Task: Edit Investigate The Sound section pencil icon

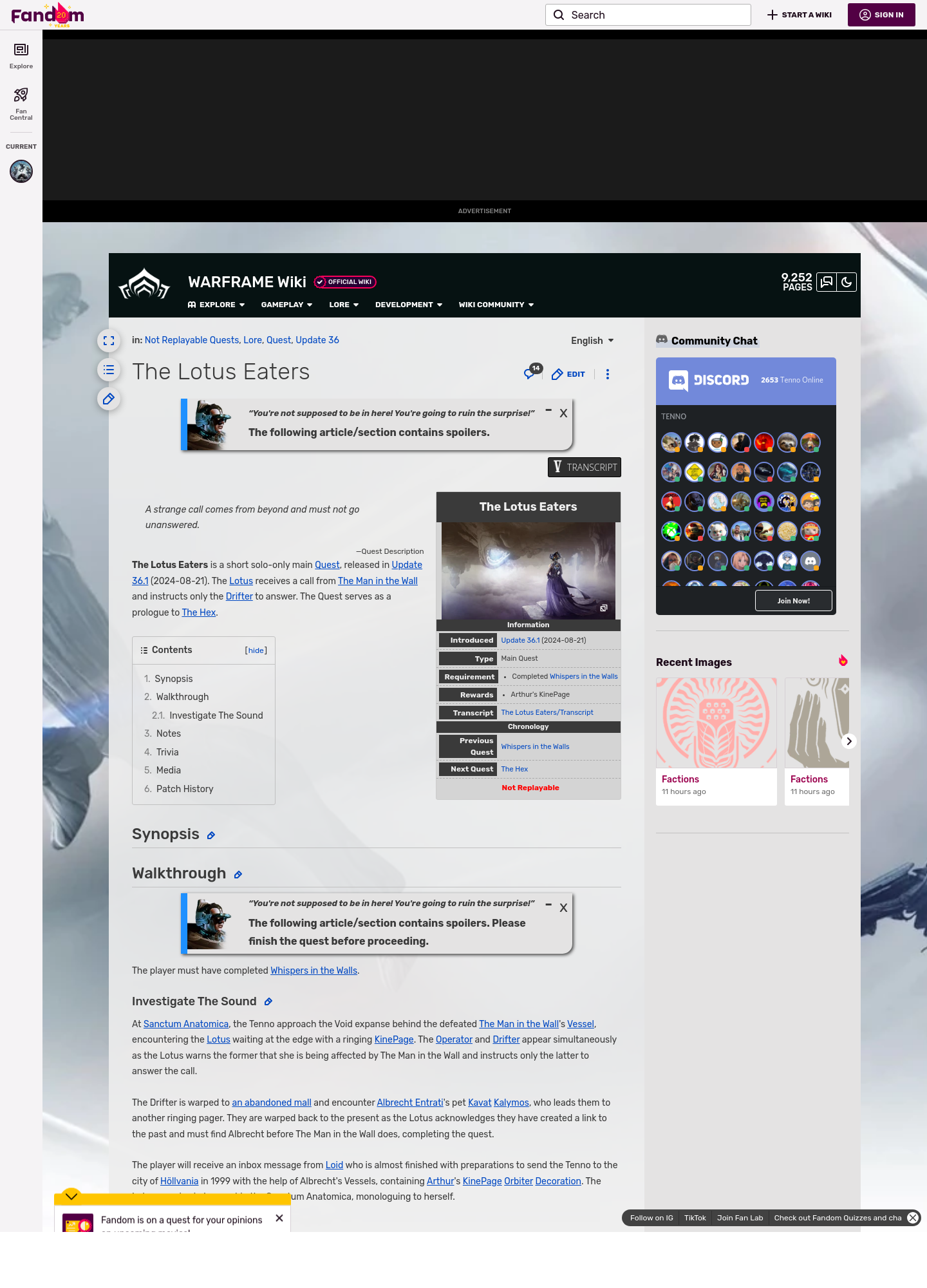Action: (268, 1001)
